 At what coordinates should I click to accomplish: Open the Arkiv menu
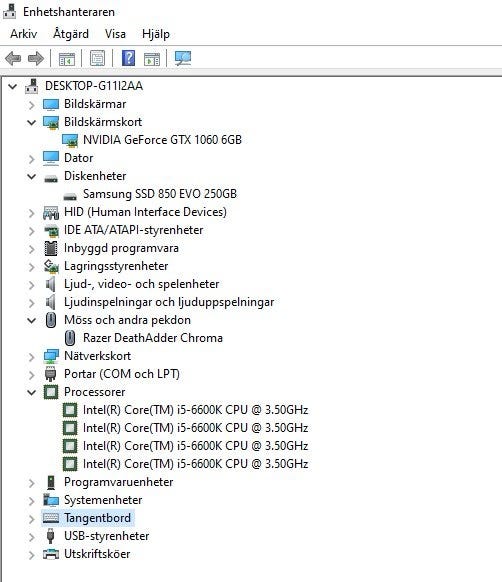[23, 34]
